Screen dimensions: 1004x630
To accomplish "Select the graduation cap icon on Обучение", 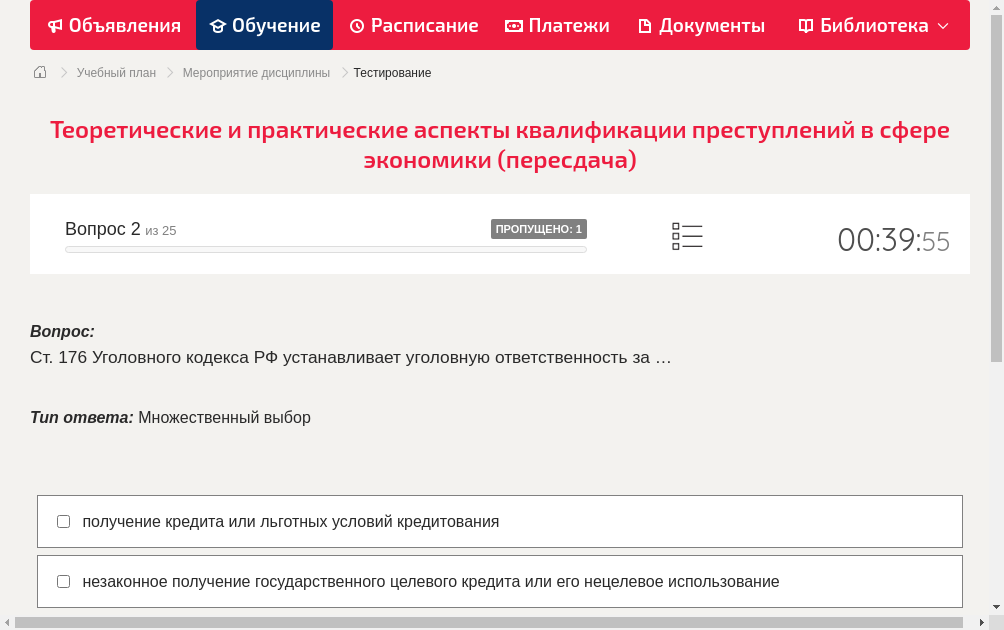I will 219,25.
